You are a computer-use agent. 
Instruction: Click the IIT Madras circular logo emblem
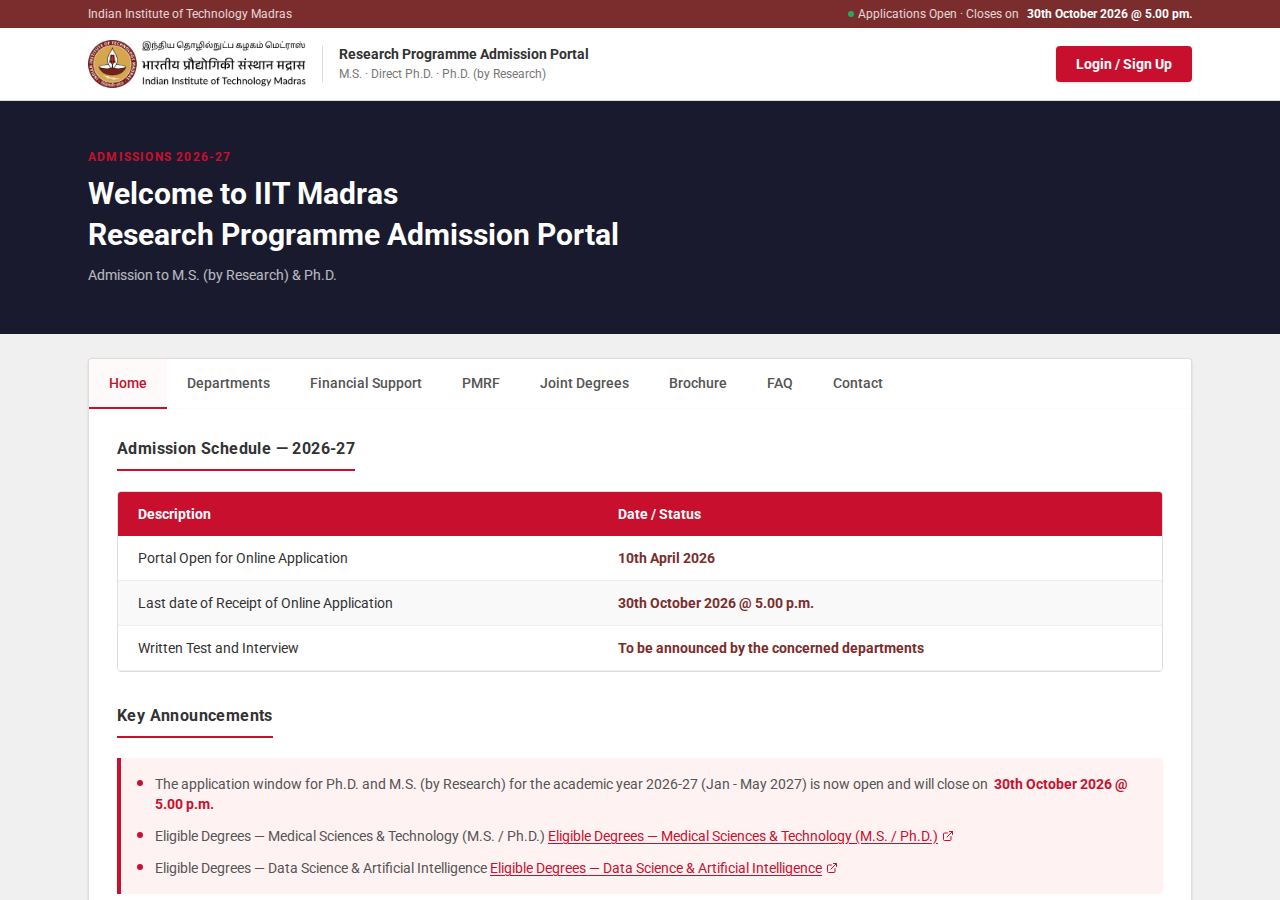112,64
